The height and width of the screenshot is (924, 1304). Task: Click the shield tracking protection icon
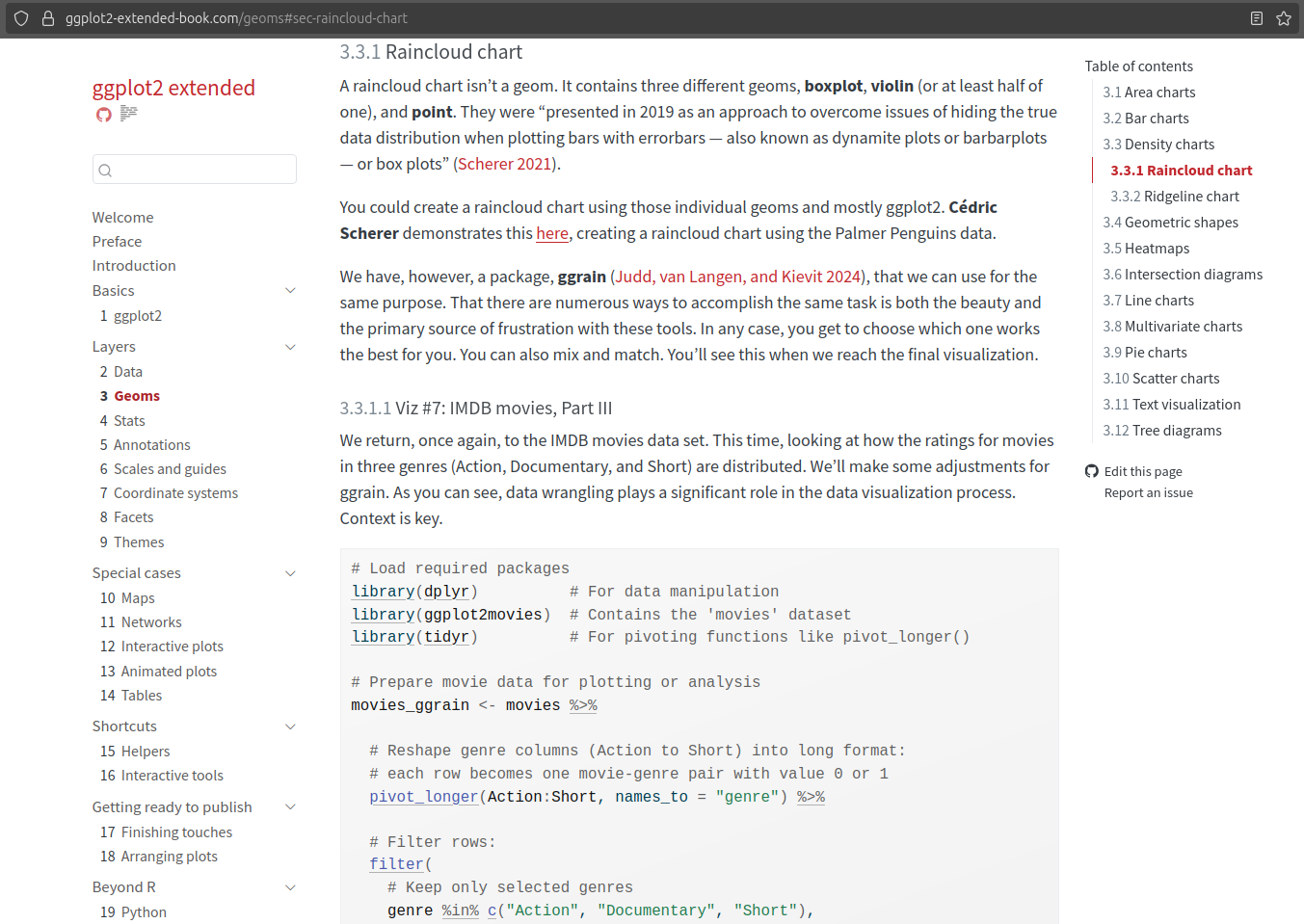[x=21, y=18]
